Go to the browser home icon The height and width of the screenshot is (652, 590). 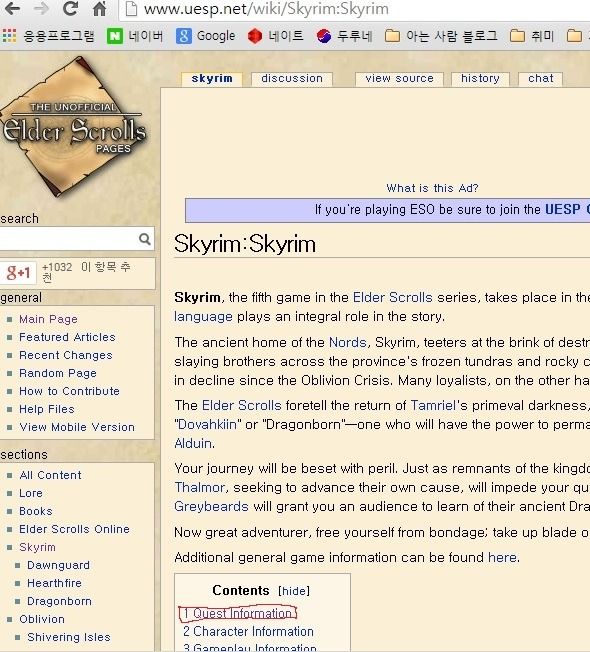[x=99, y=8]
